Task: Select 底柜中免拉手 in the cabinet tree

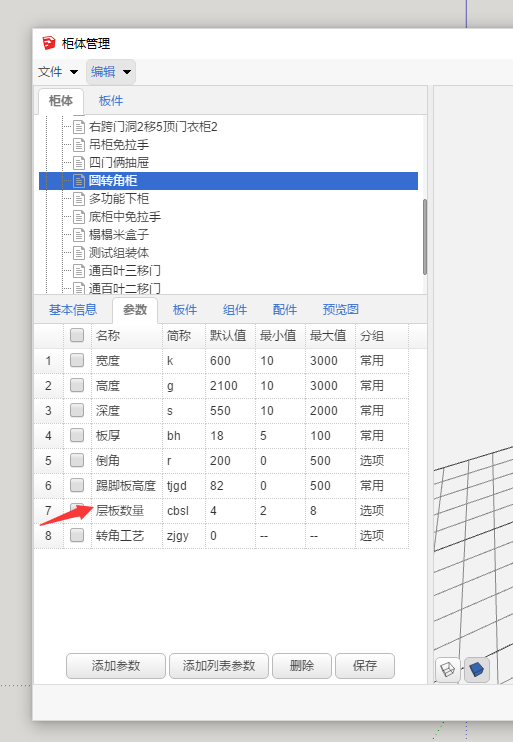Action: click(x=124, y=217)
